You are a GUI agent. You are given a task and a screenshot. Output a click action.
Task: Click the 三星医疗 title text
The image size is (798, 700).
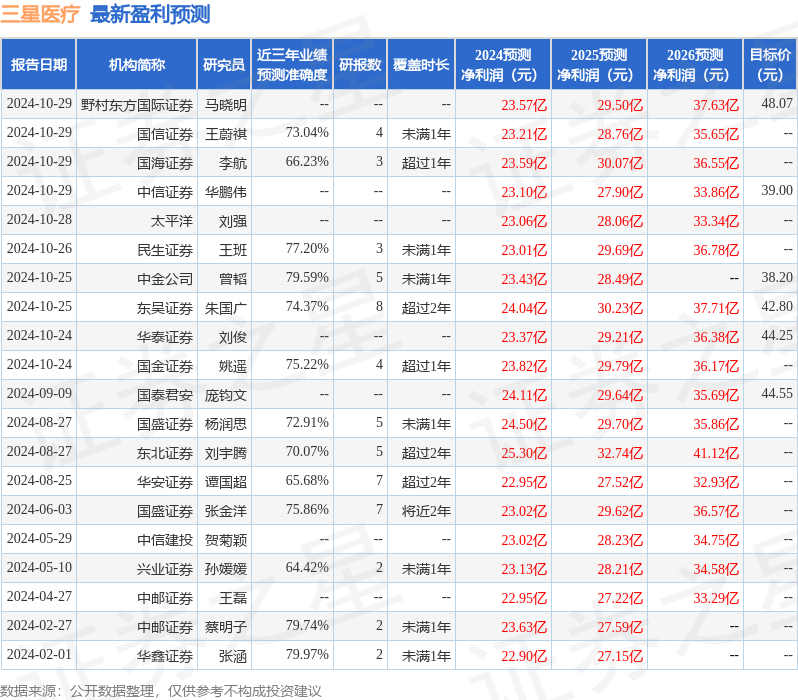point(40,14)
